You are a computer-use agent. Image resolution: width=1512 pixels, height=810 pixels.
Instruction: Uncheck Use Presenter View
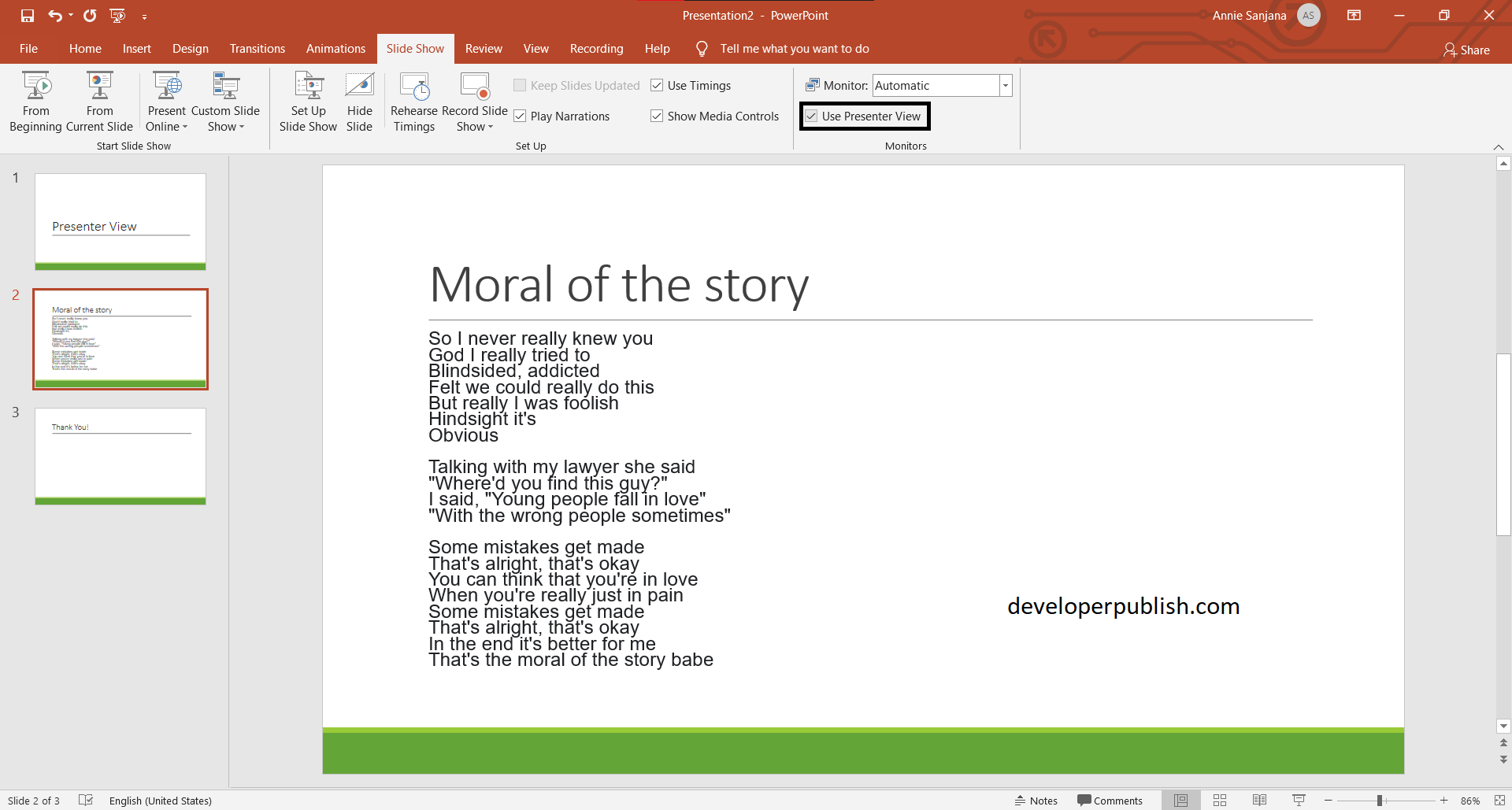coord(812,116)
